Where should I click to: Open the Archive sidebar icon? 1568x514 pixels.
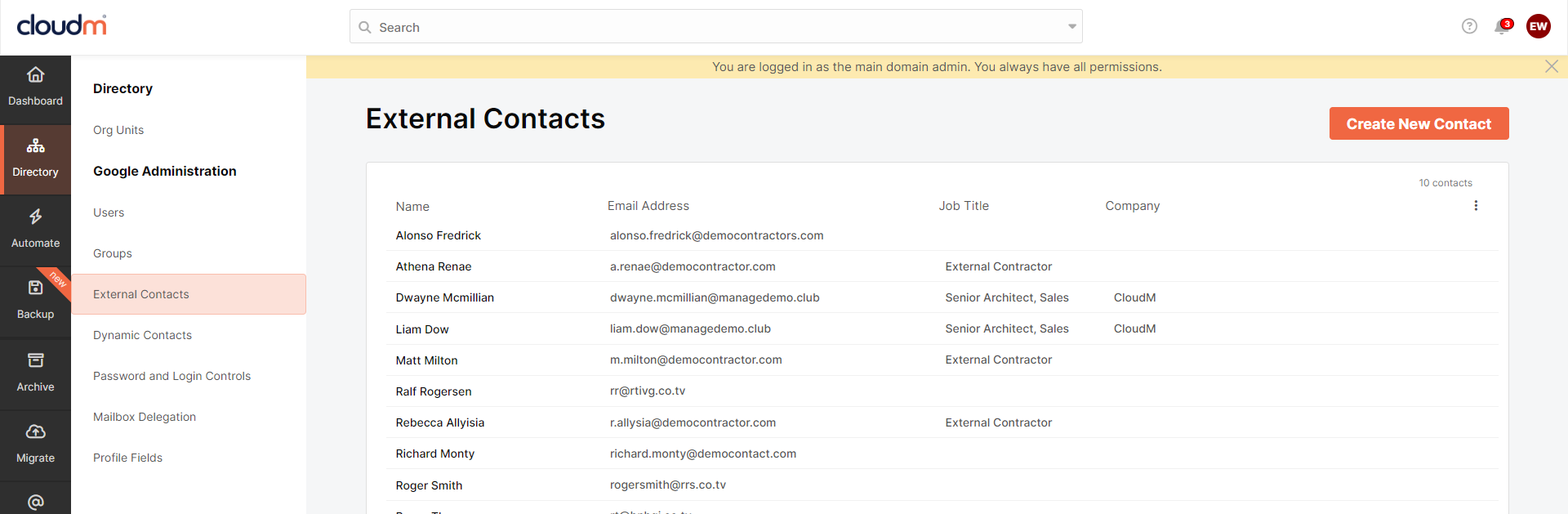tap(35, 360)
